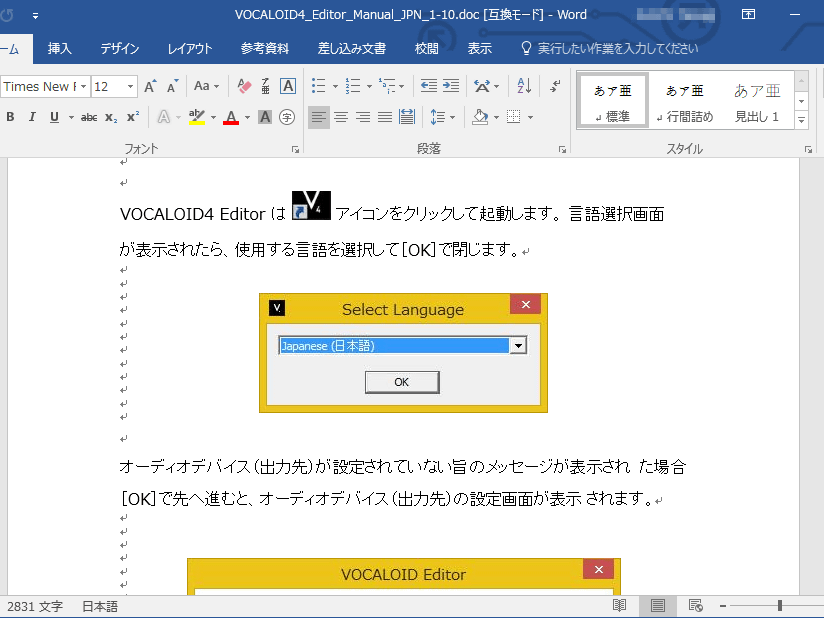Apply the 標準 style

pyautogui.click(x=613, y=101)
